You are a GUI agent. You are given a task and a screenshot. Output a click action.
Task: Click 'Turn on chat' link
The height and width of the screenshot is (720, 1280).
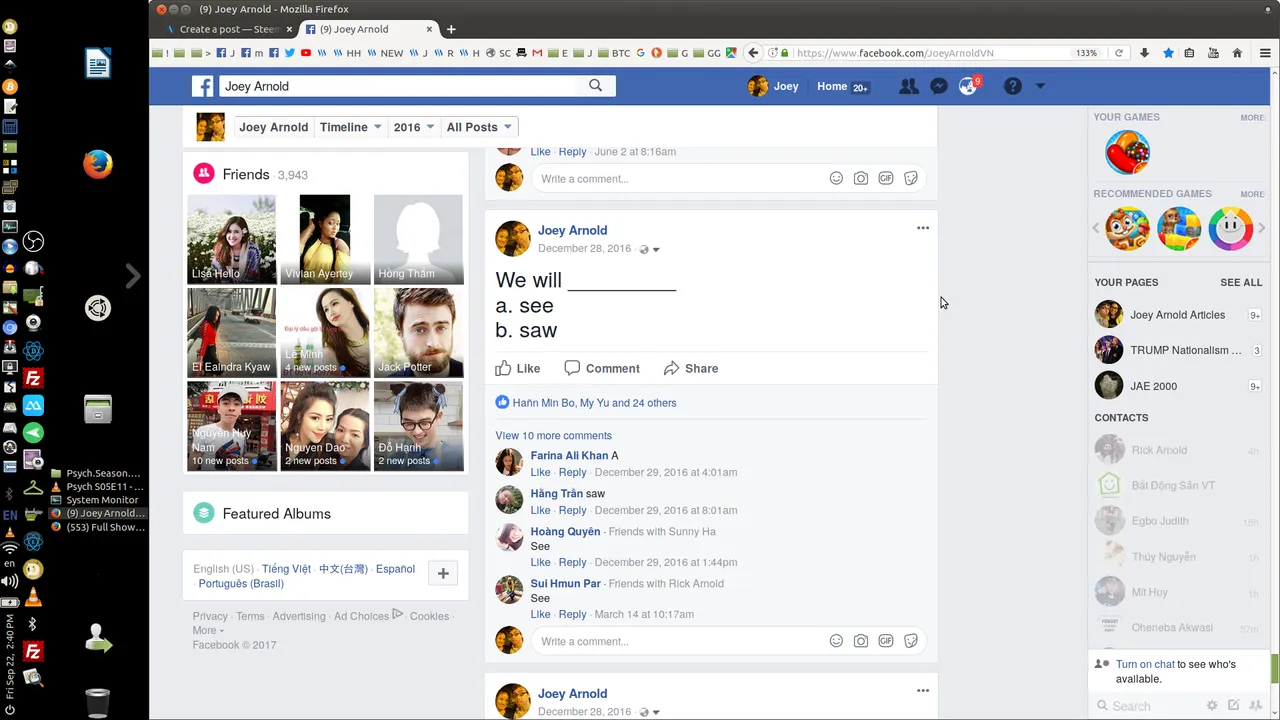[x=1145, y=664]
